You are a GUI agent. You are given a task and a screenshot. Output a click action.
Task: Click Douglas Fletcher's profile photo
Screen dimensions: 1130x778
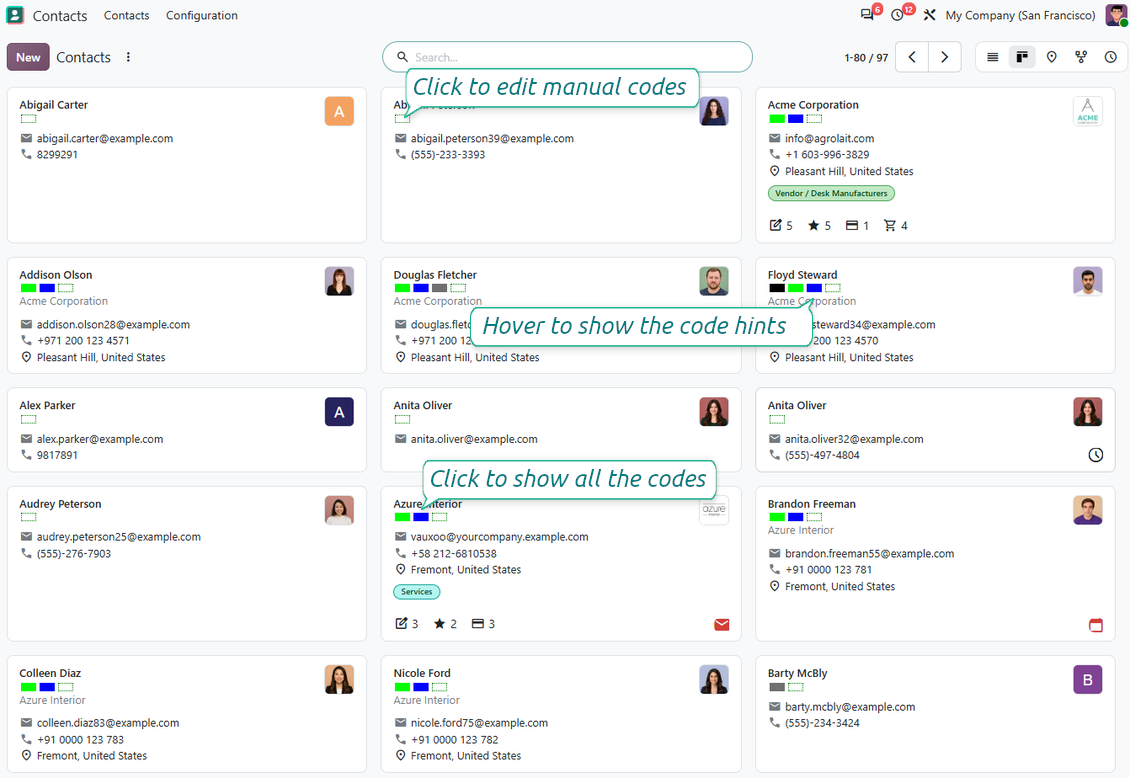713,282
